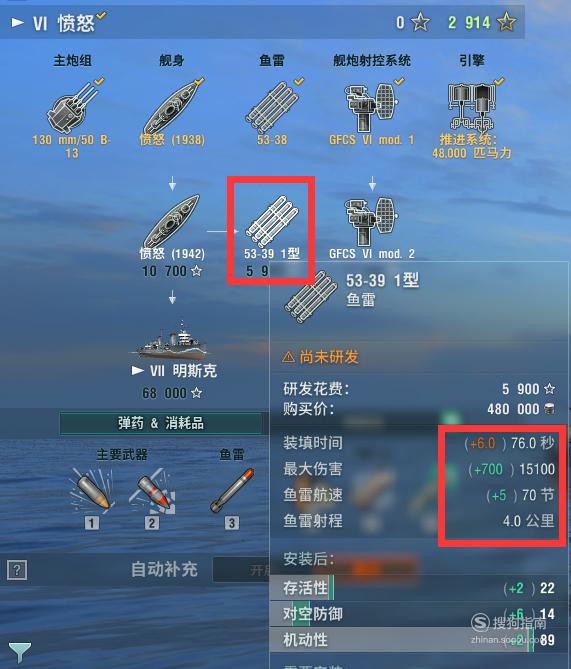
Task: Choose slot 3 torpedo ammunition
Action: (x=232, y=491)
